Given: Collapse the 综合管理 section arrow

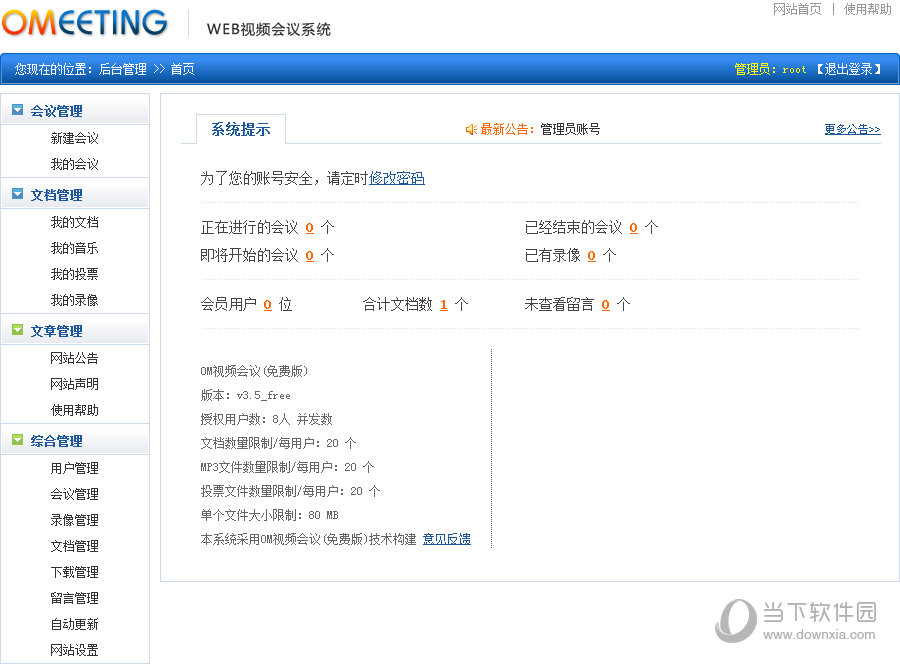Looking at the screenshot, I should [x=17, y=440].
